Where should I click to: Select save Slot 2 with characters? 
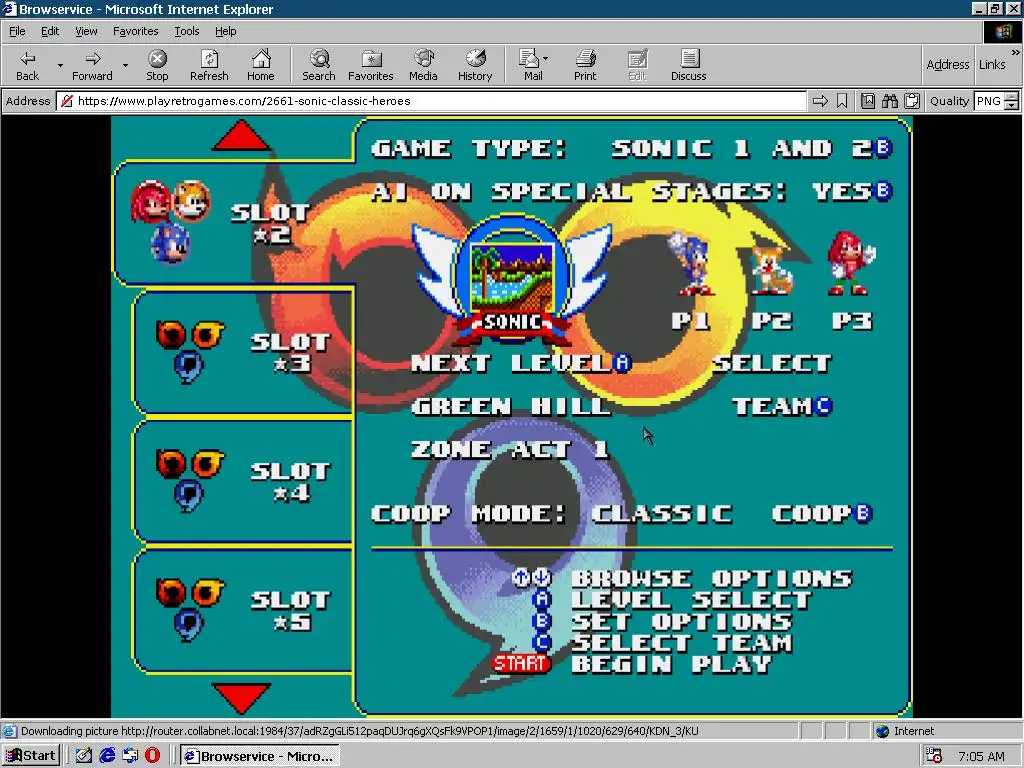233,222
